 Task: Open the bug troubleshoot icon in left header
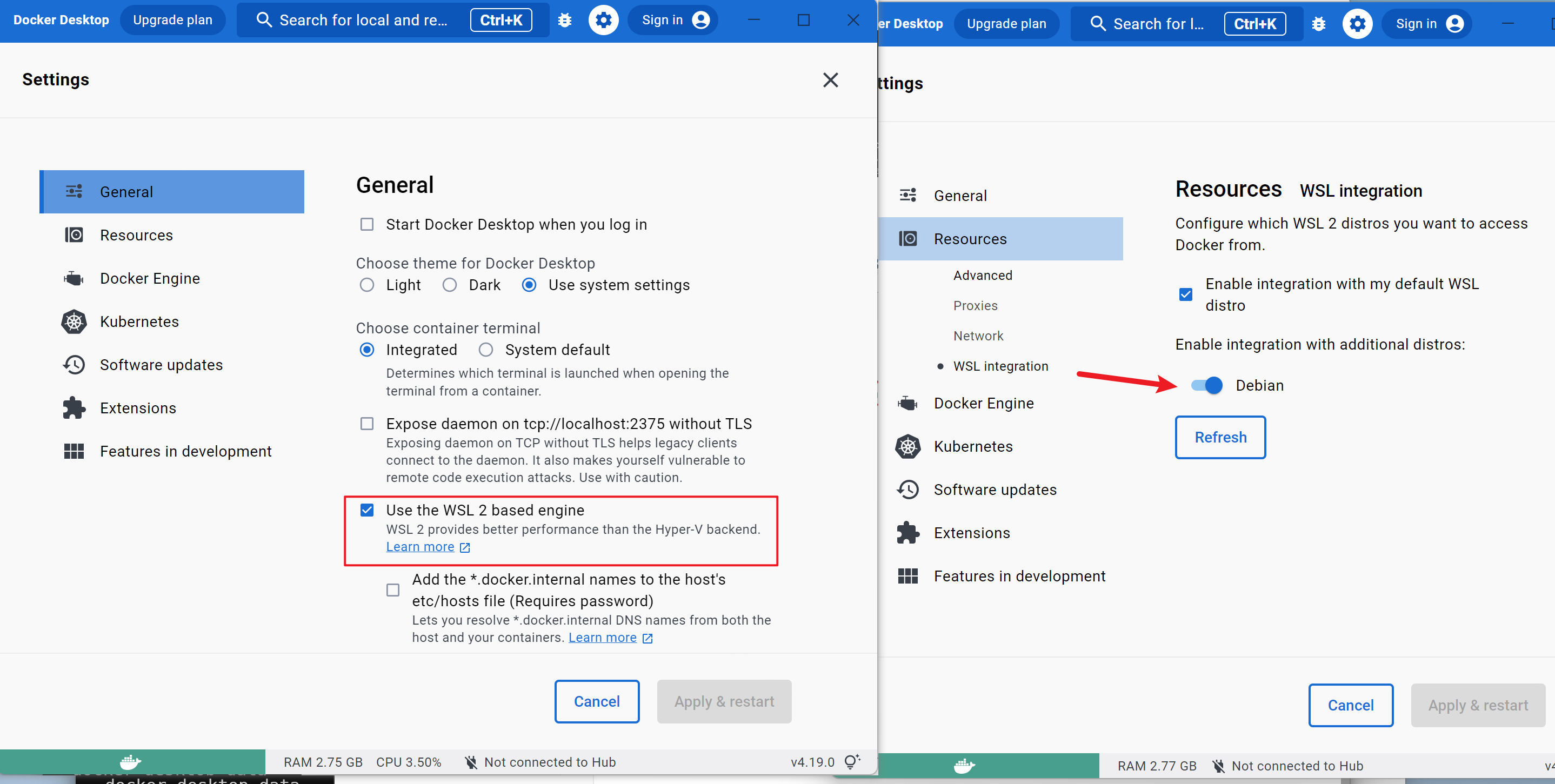564,20
